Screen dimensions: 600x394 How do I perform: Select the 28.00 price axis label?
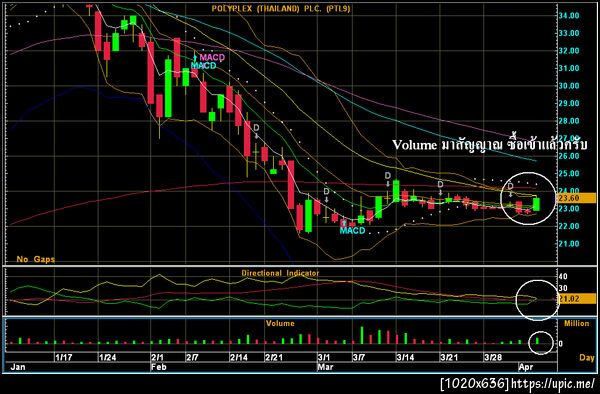[569, 121]
